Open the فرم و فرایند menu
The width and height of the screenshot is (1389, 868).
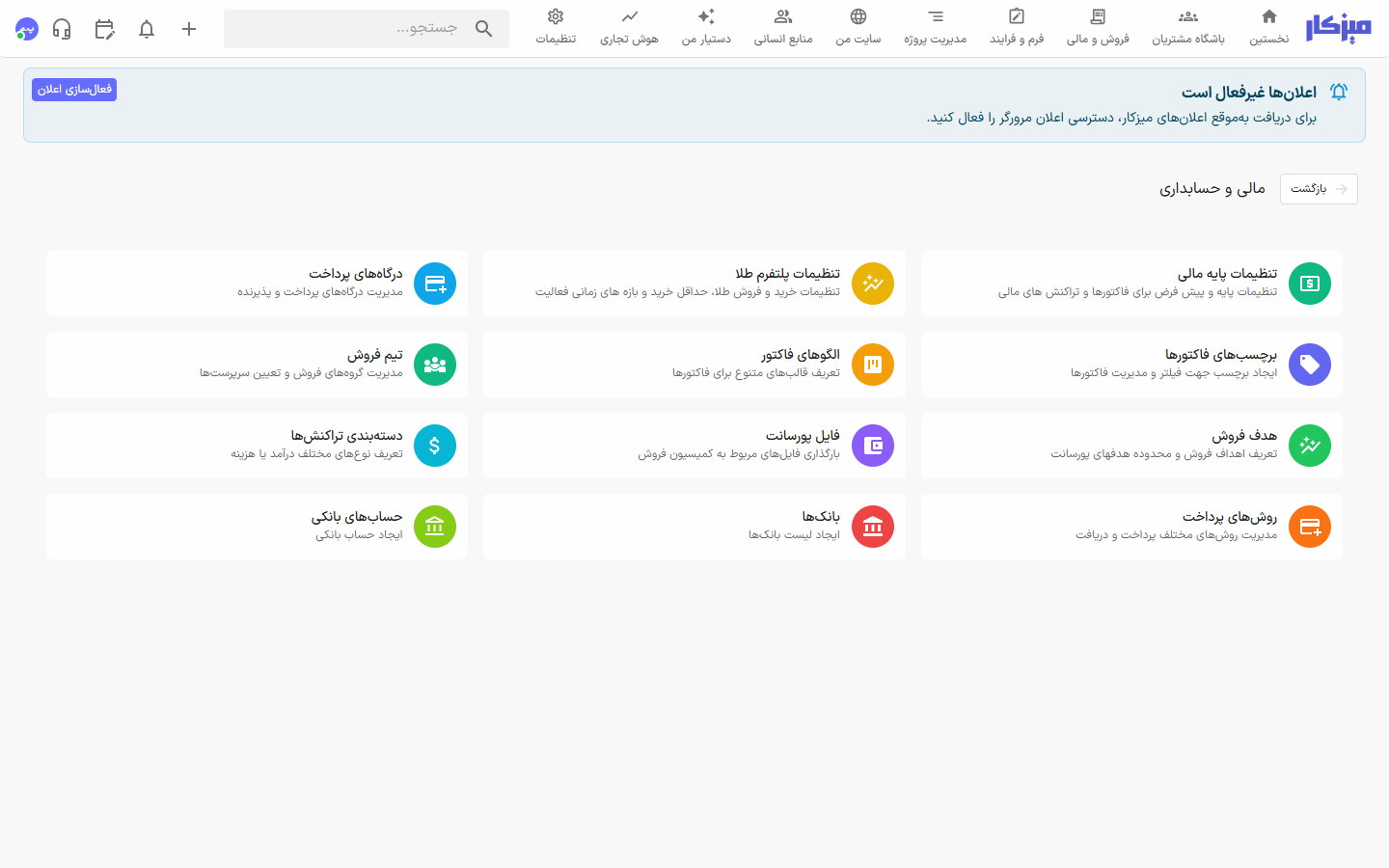coord(1017,27)
